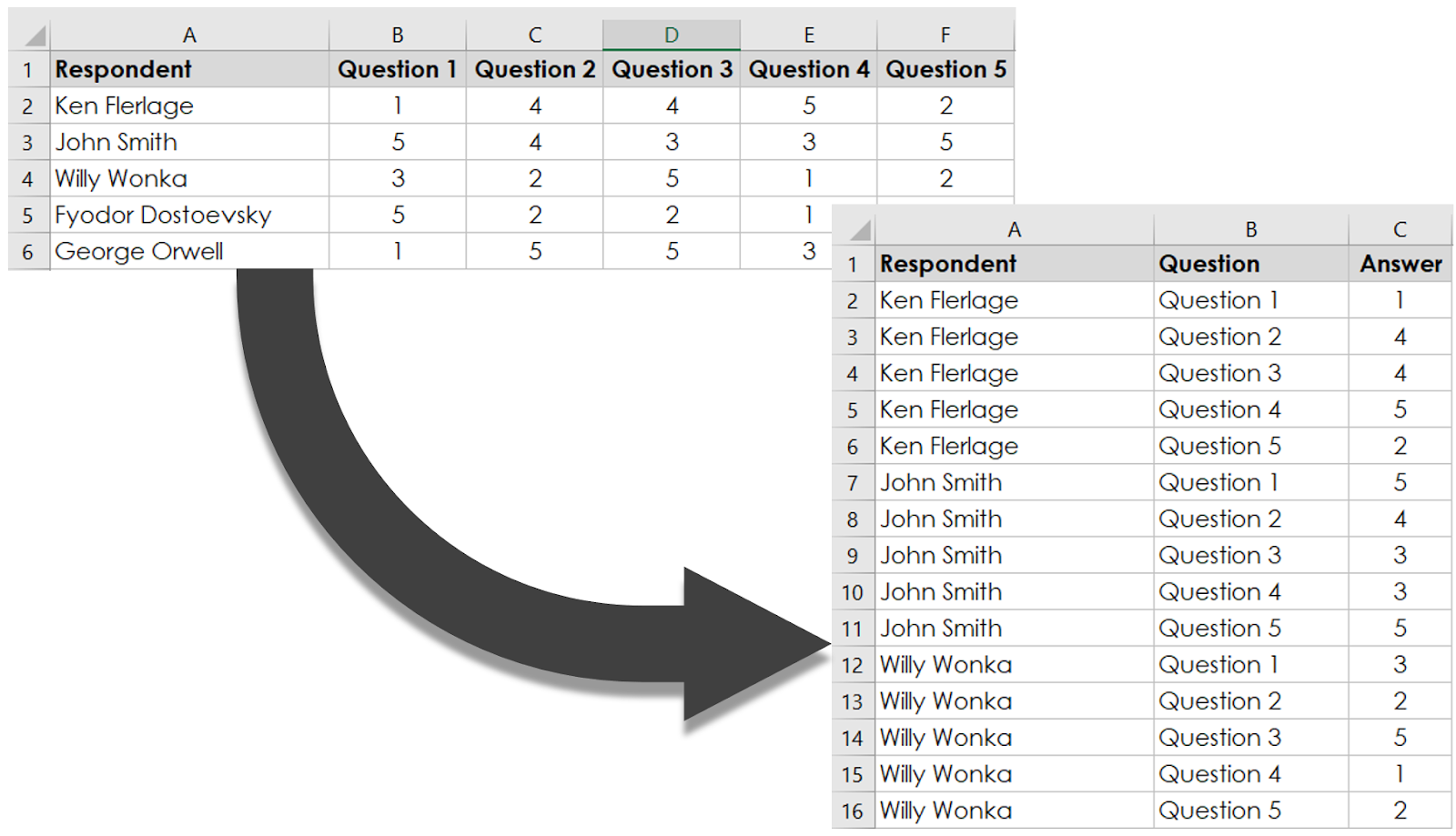Select 'John Smith' in tall table row 7

click(x=1015, y=482)
